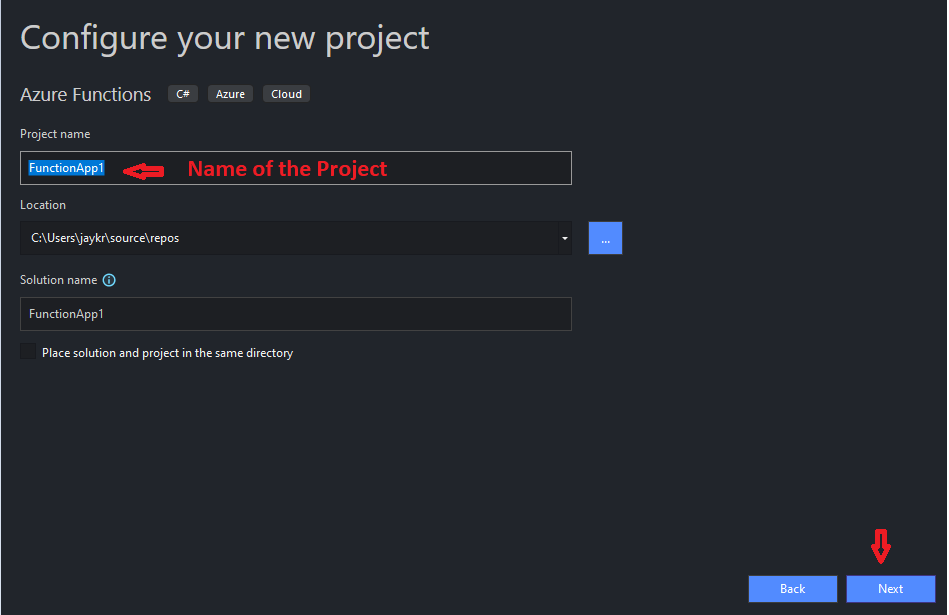Go to the Next step

point(890,589)
